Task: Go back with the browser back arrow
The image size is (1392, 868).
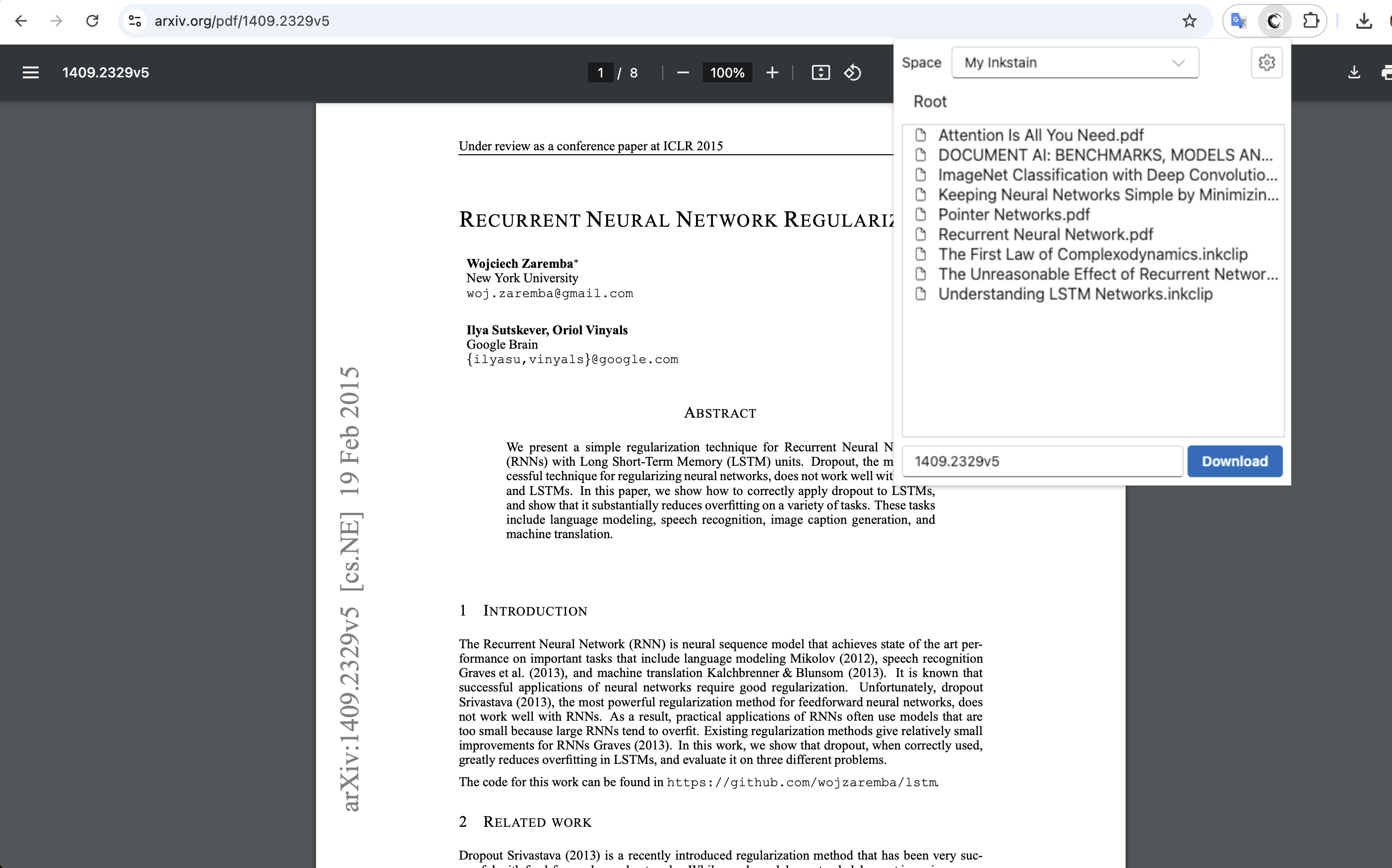Action: pos(21,21)
